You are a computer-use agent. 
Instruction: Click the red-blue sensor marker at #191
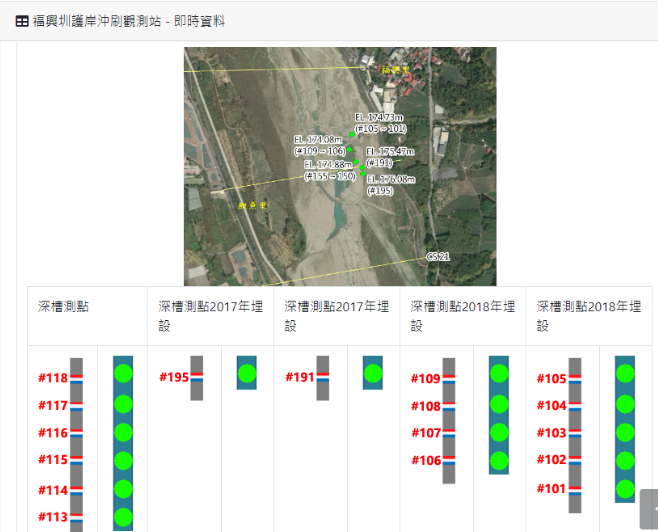tap(323, 377)
